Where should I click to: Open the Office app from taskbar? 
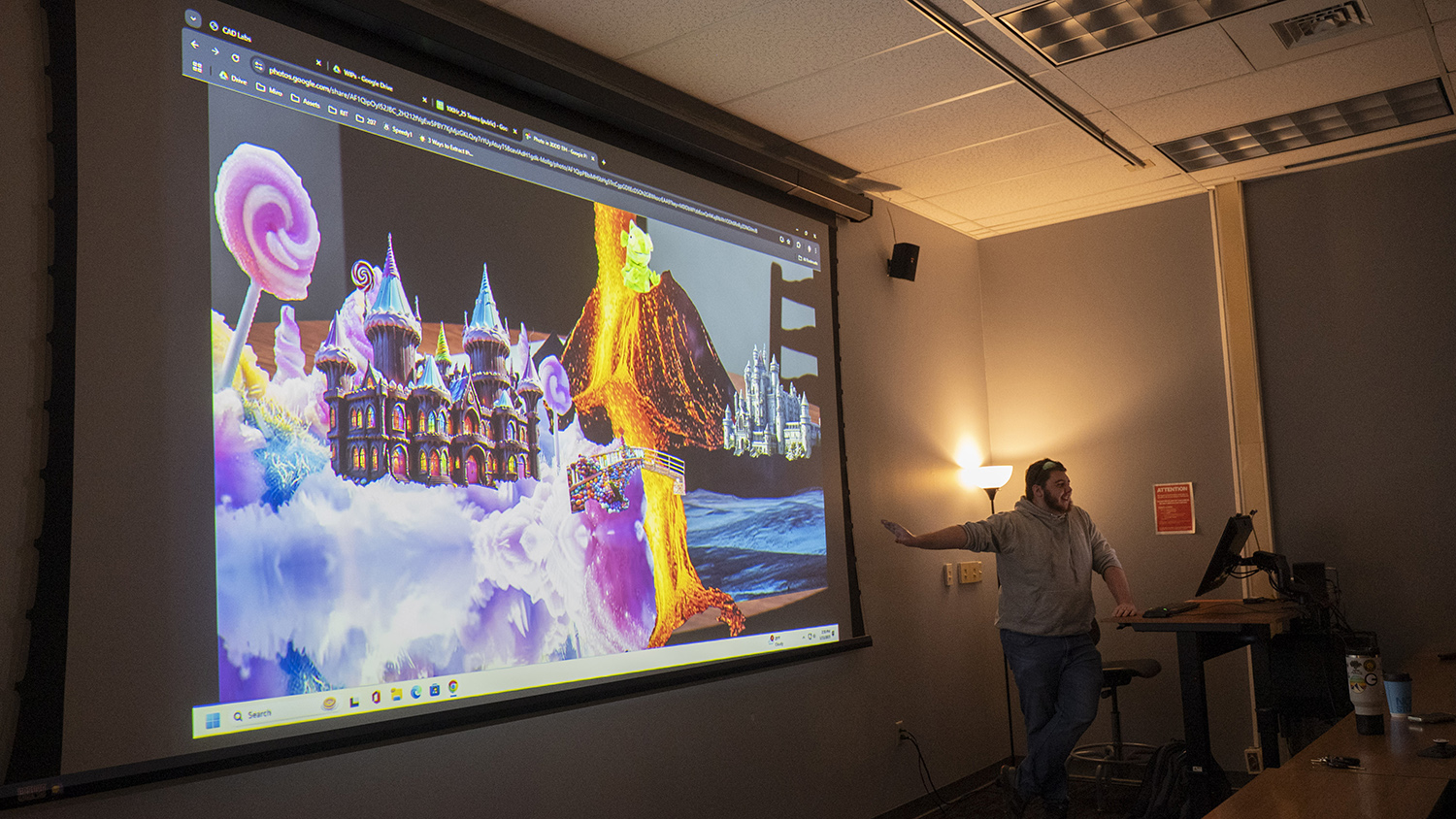coord(376,697)
